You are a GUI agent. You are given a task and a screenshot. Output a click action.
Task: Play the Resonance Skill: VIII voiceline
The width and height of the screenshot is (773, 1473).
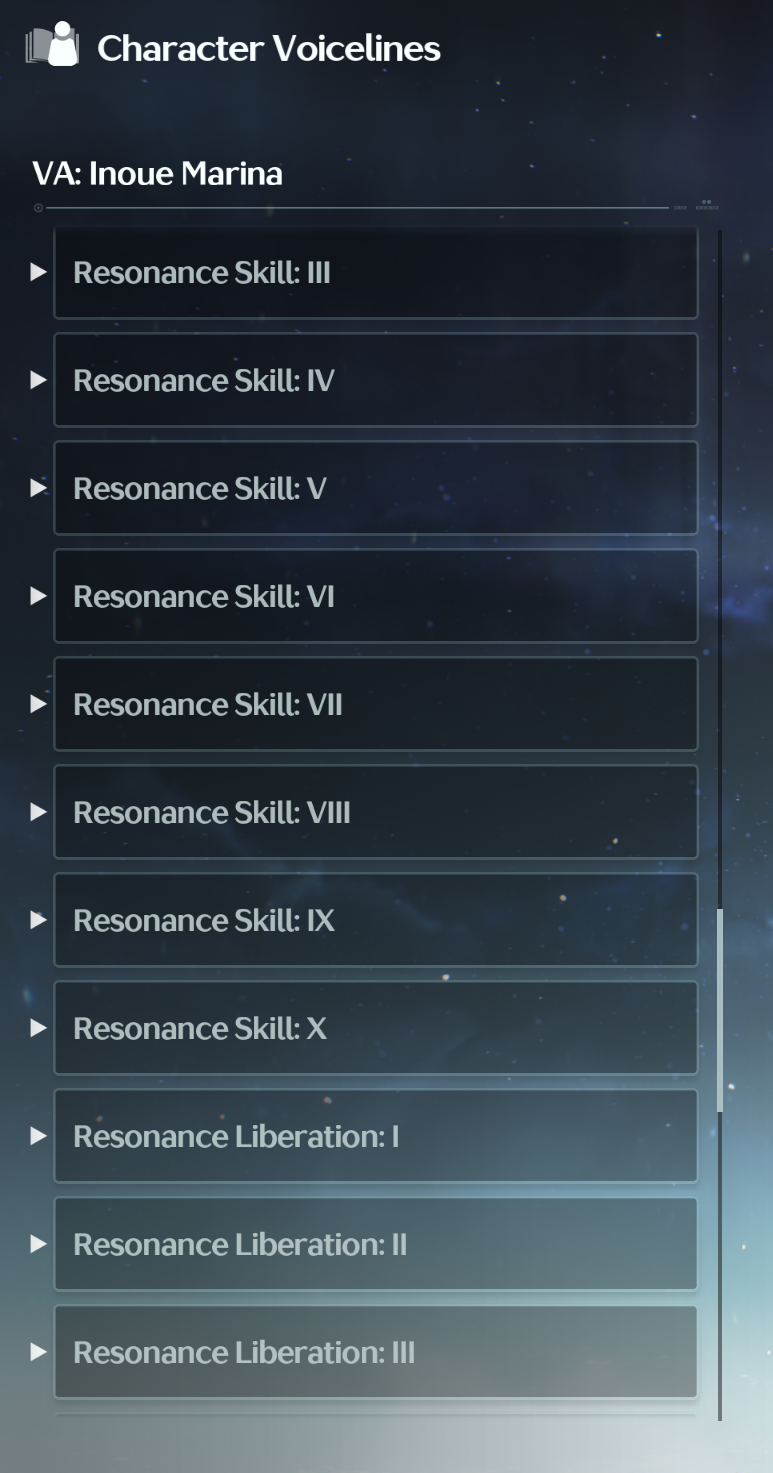point(39,812)
